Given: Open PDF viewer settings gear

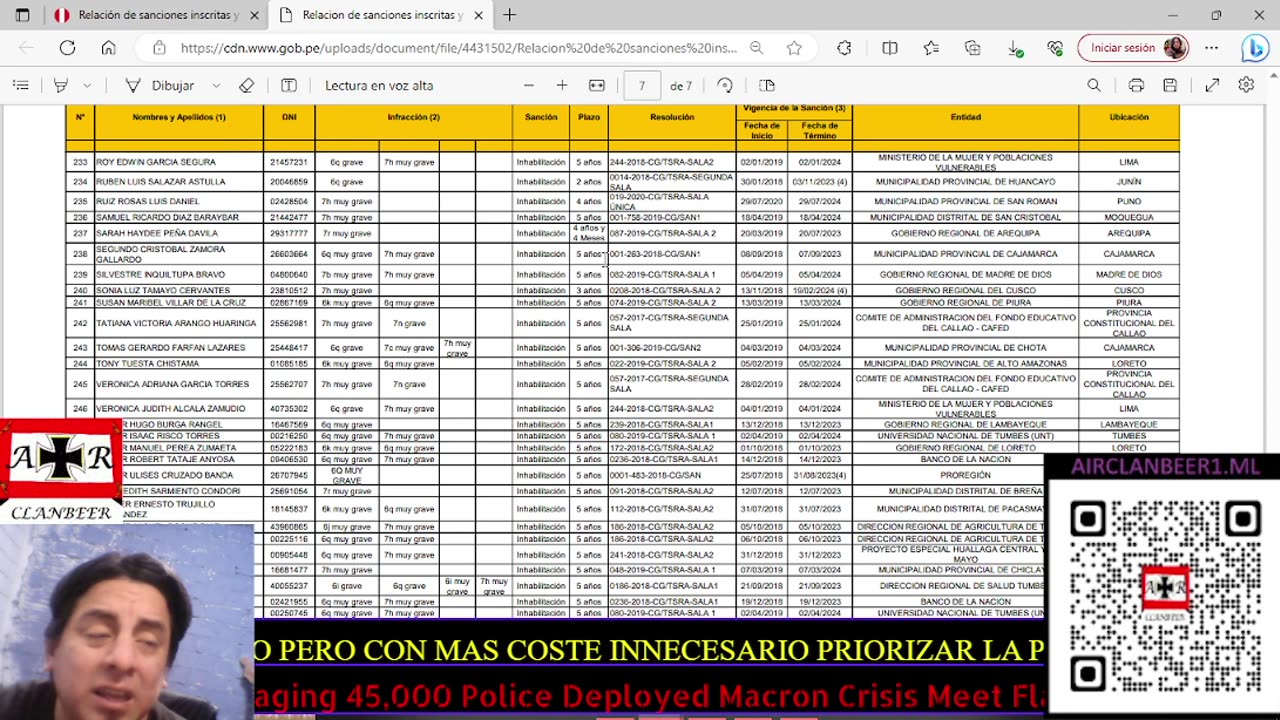Looking at the screenshot, I should (1246, 86).
